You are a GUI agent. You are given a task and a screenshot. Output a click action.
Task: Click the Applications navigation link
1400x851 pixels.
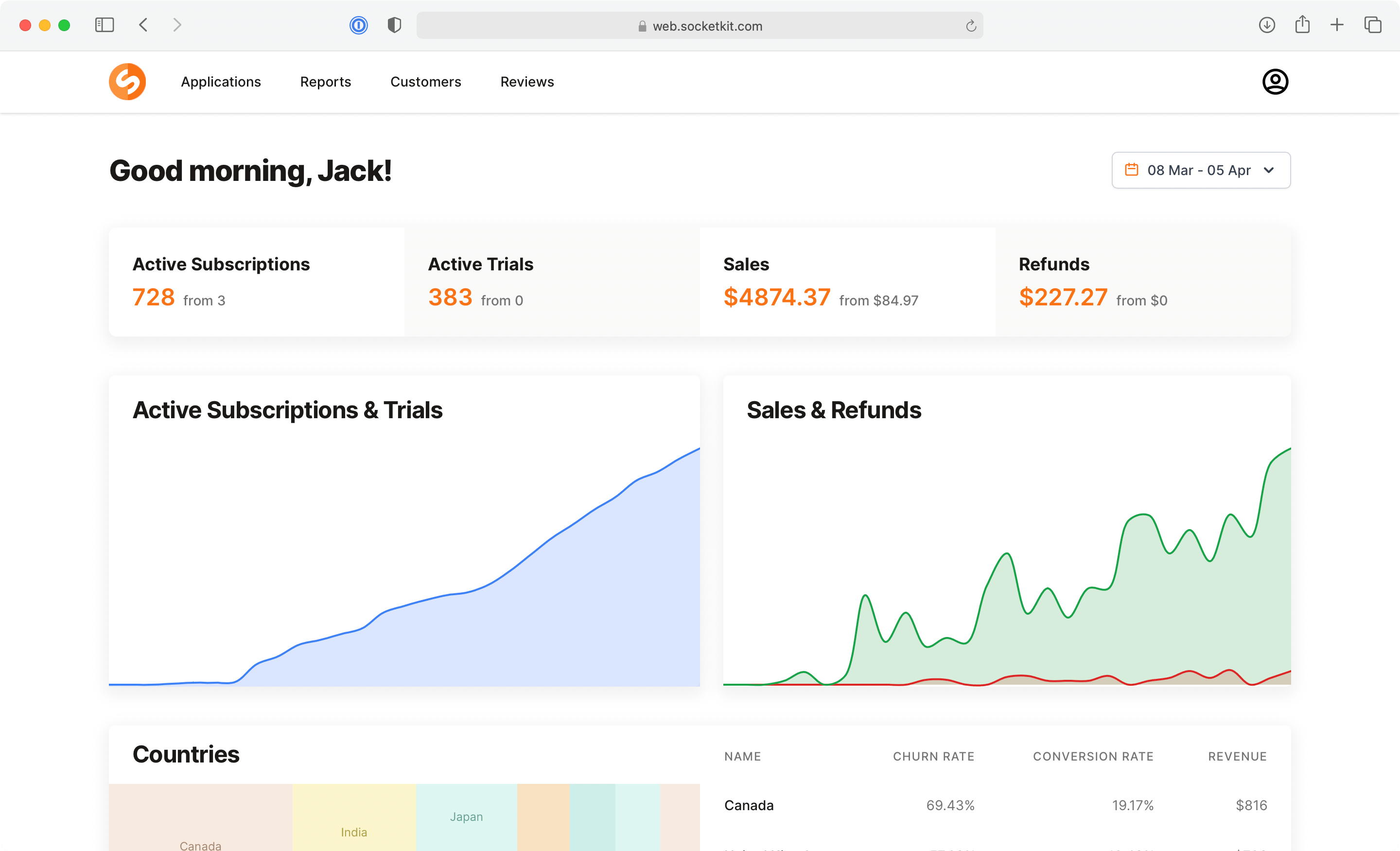pos(221,81)
